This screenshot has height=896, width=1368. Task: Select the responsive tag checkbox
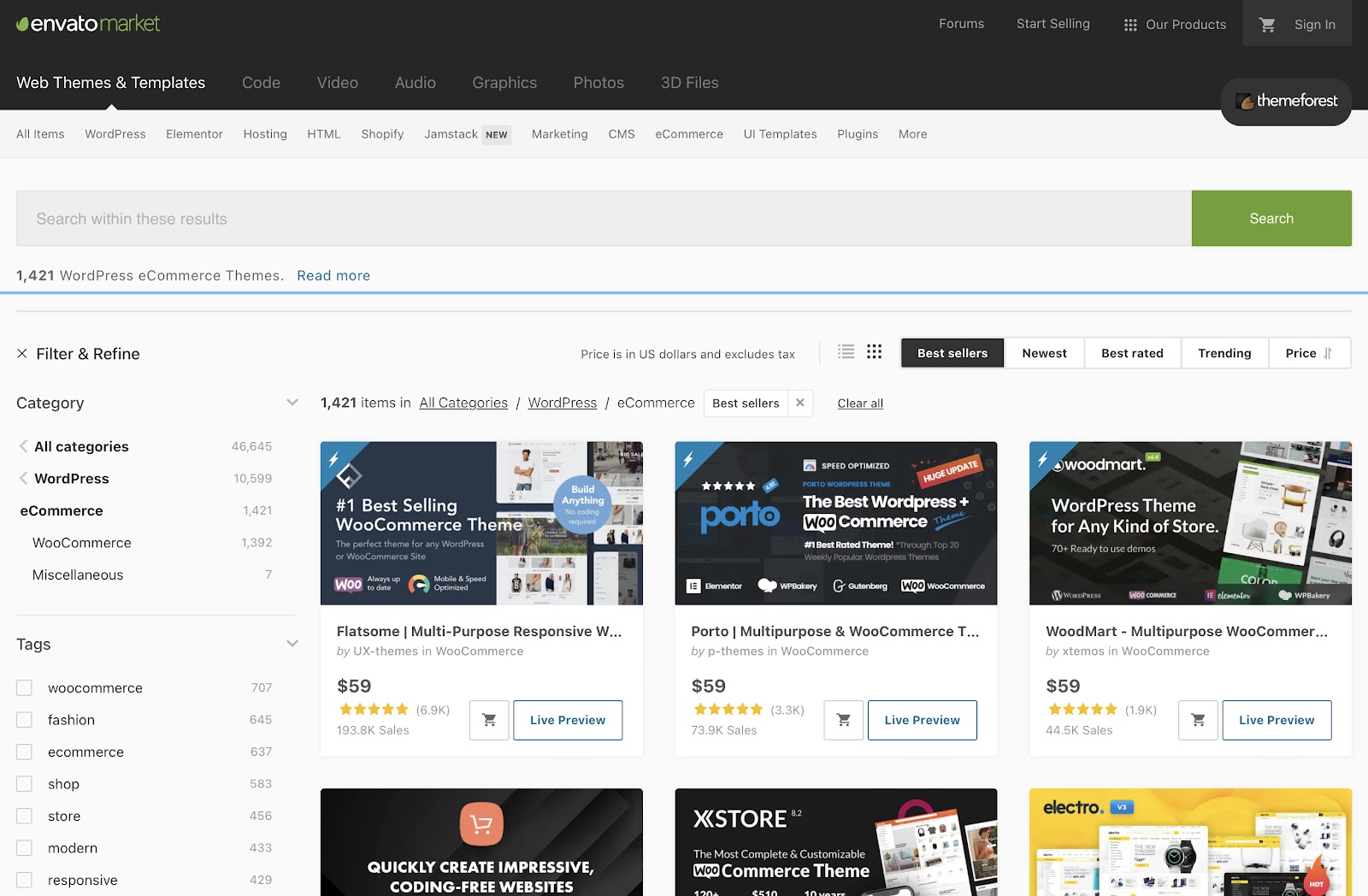[24, 881]
